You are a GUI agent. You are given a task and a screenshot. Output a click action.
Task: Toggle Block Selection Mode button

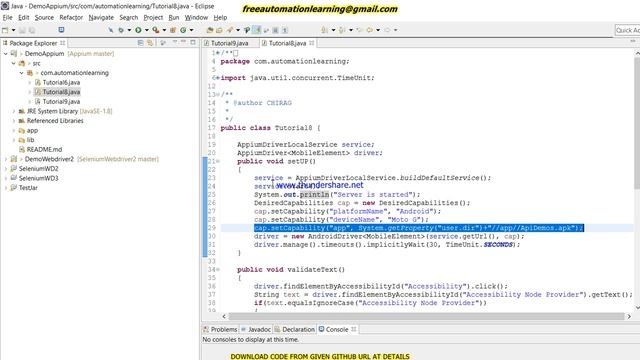coord(276,30)
